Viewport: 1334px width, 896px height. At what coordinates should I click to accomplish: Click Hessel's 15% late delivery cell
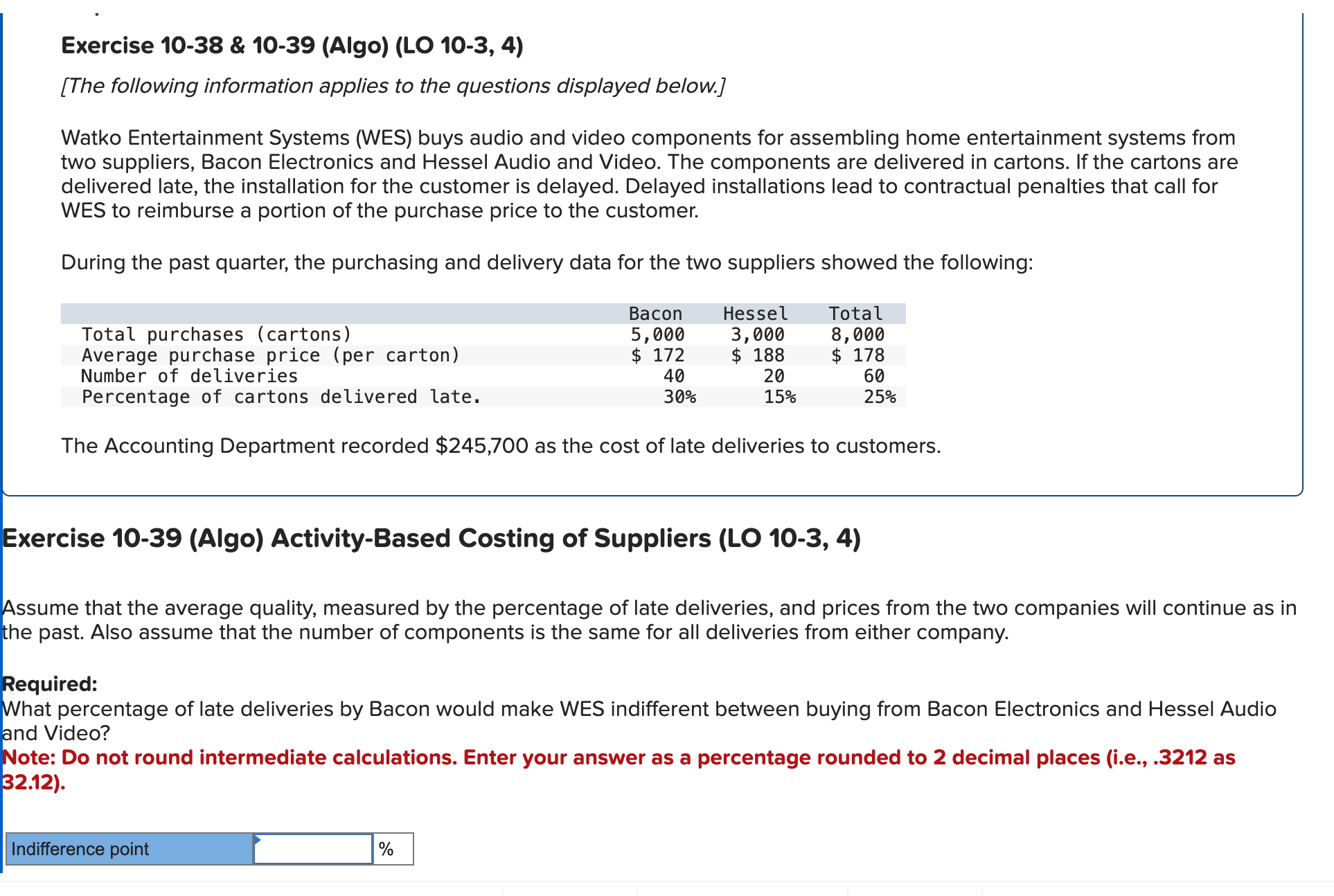pyautogui.click(x=779, y=397)
